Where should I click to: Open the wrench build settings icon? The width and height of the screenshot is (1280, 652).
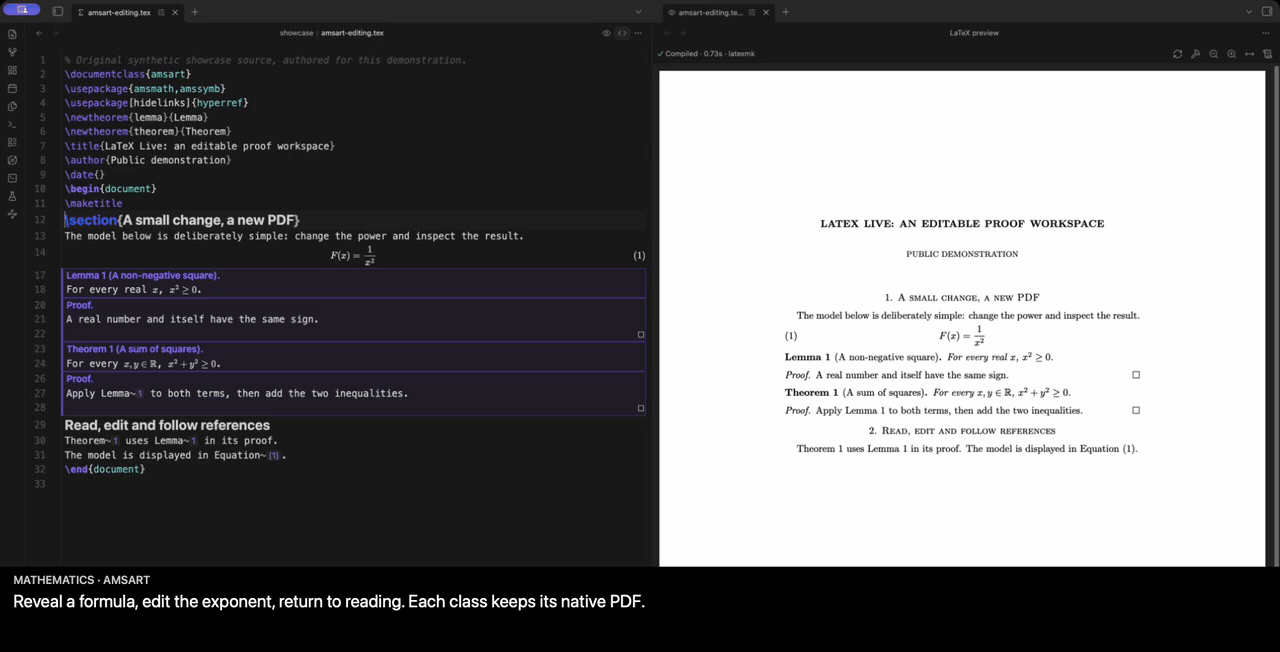[x=1196, y=54]
